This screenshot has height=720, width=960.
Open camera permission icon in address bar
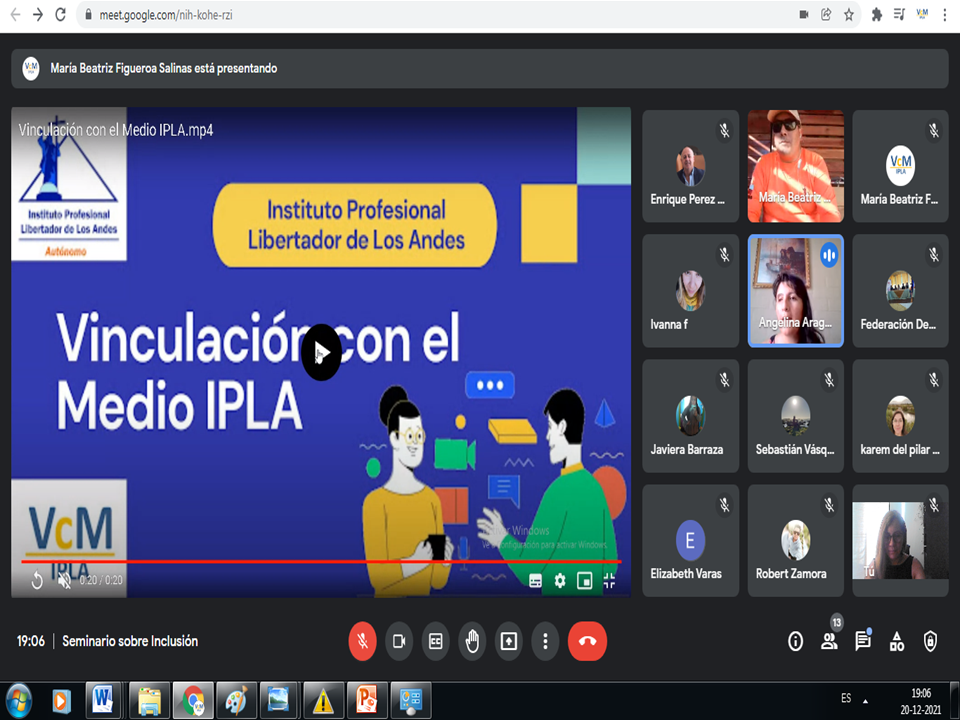pos(804,15)
